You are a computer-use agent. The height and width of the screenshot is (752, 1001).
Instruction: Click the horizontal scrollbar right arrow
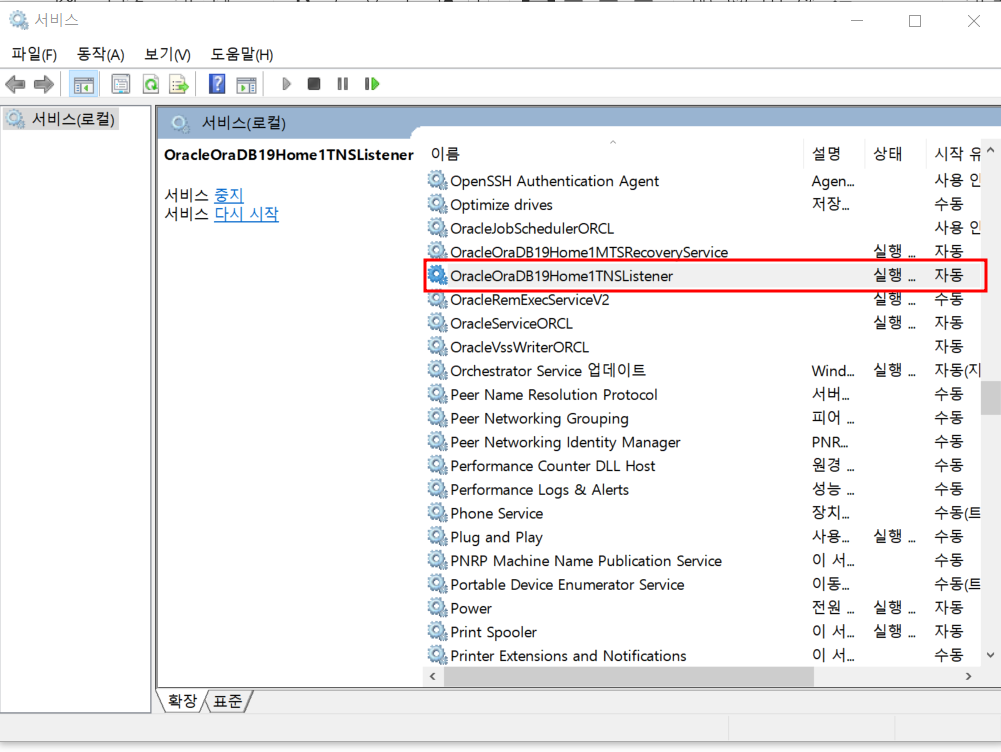968,677
